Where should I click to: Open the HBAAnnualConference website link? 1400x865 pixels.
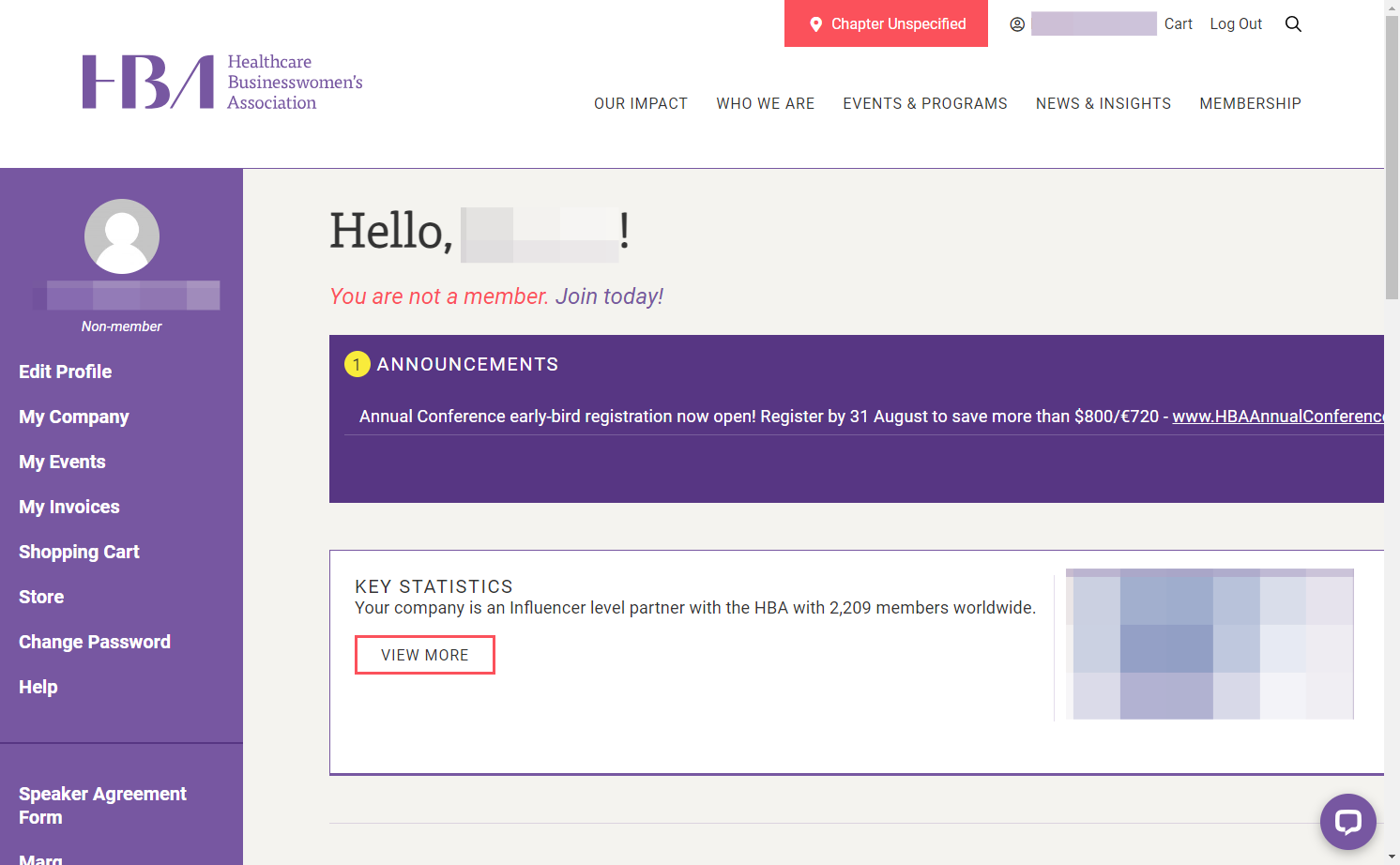[x=1278, y=417]
